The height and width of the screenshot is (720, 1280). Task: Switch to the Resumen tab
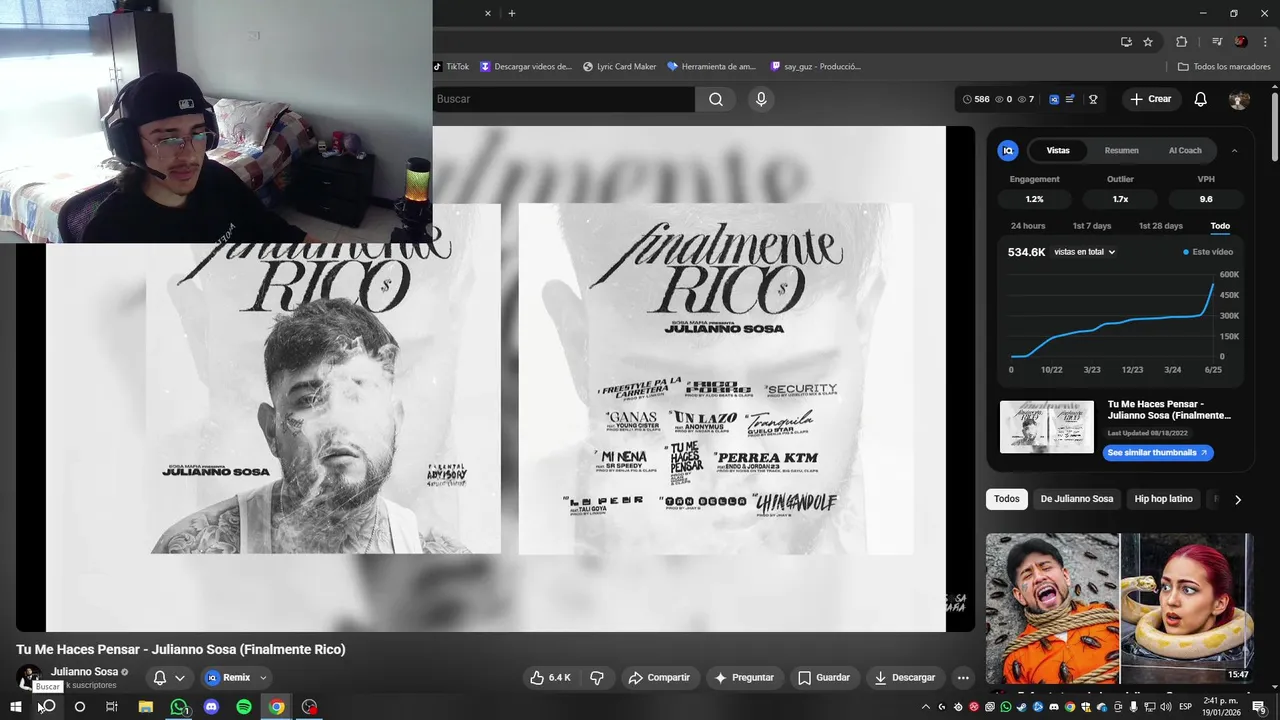pos(1121,150)
